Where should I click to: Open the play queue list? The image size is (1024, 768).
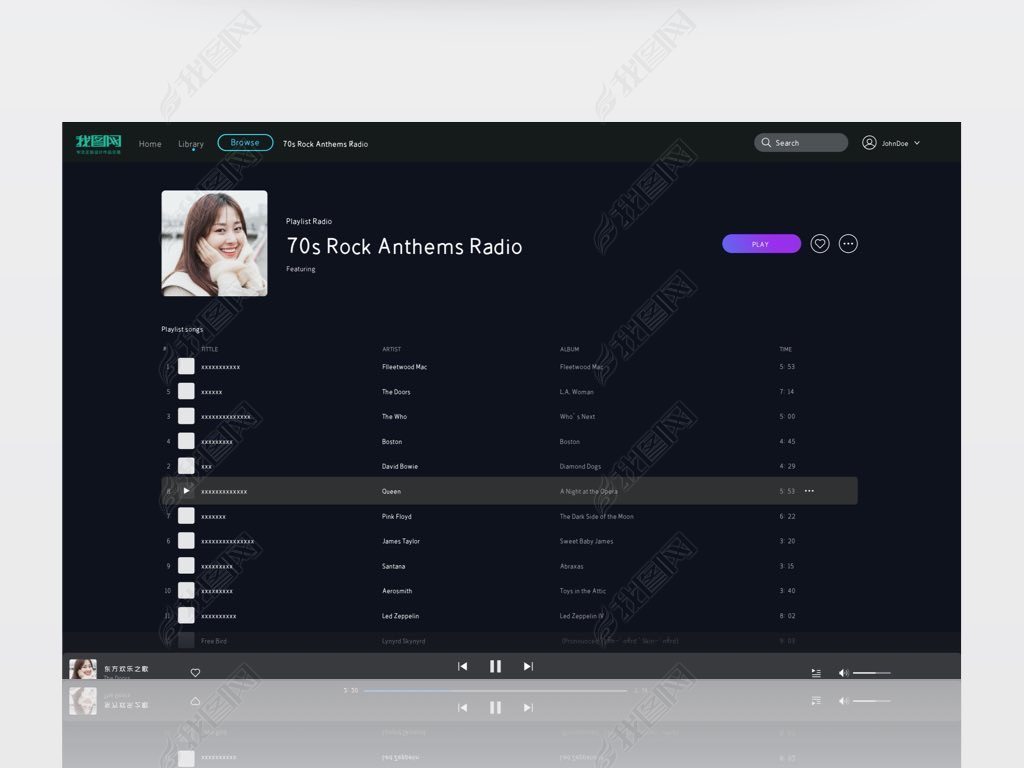point(816,673)
